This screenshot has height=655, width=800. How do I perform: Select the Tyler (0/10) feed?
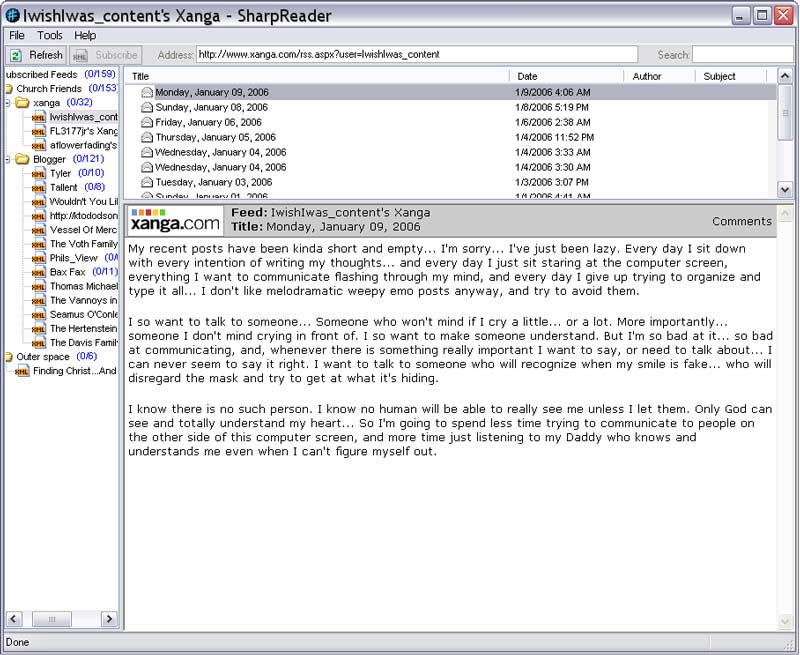77,173
